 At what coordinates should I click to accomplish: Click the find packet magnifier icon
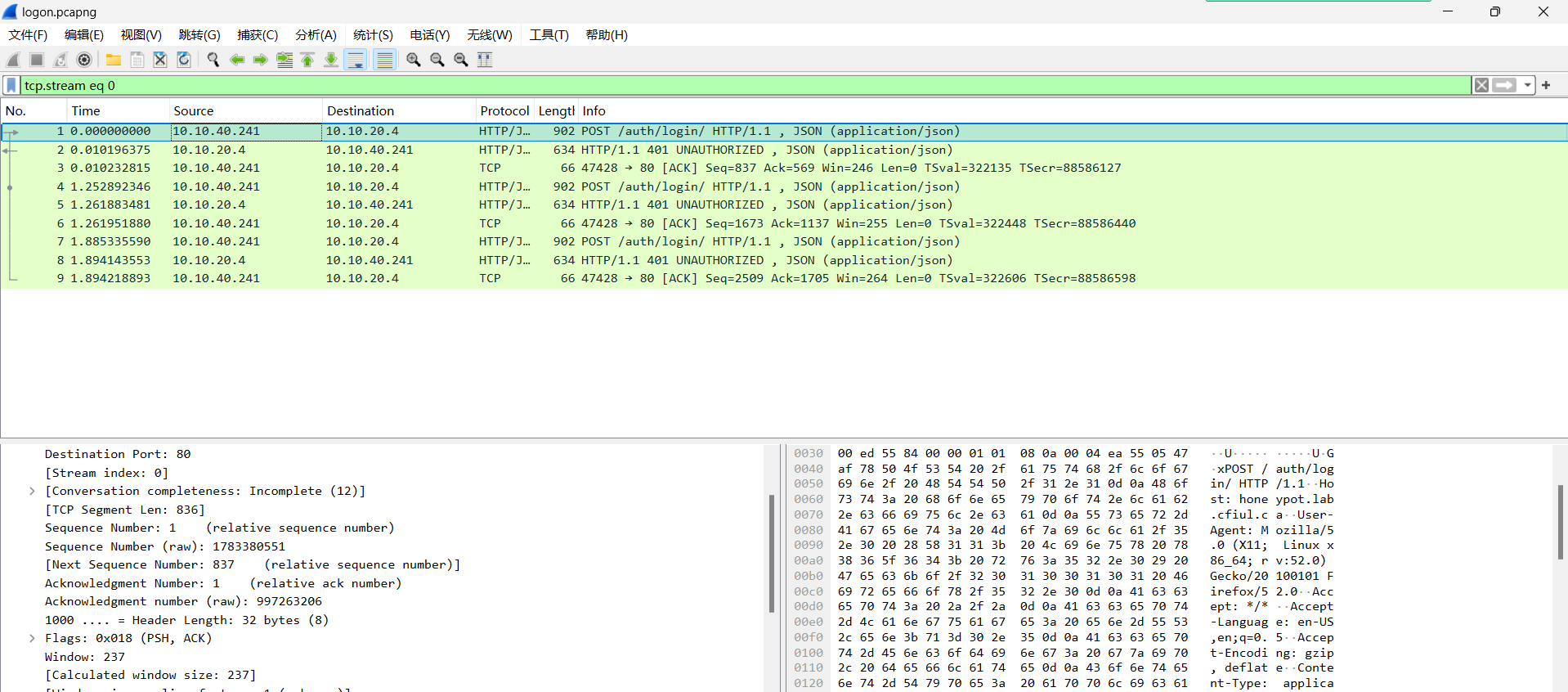pyautogui.click(x=213, y=60)
